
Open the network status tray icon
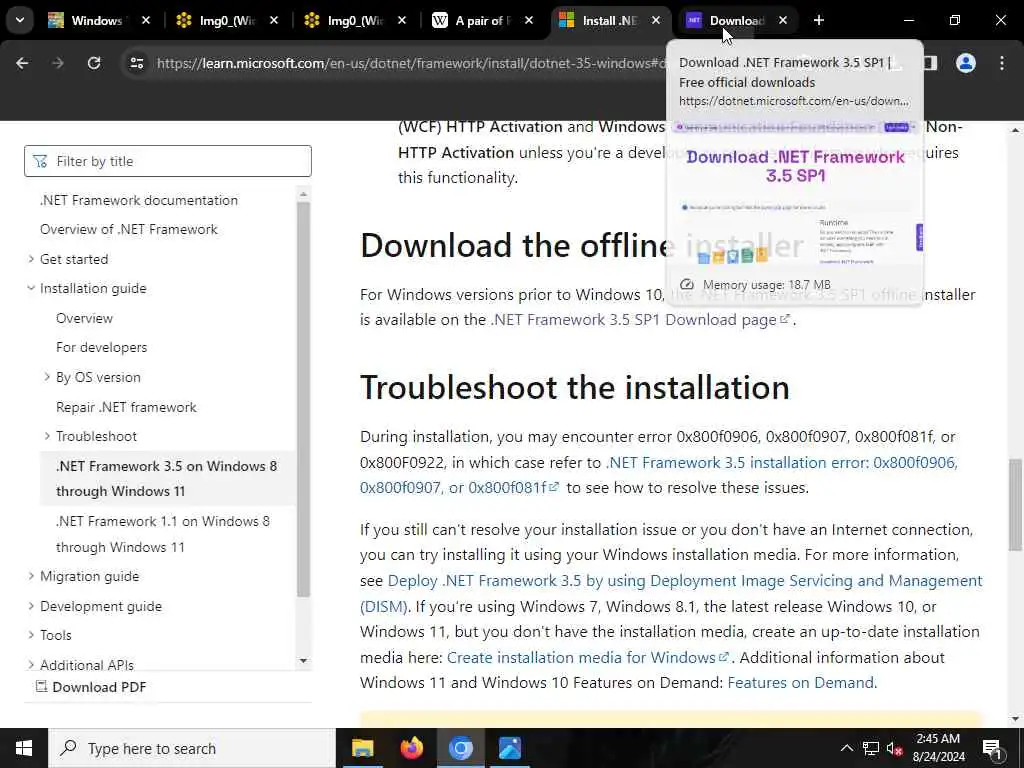pos(871,748)
